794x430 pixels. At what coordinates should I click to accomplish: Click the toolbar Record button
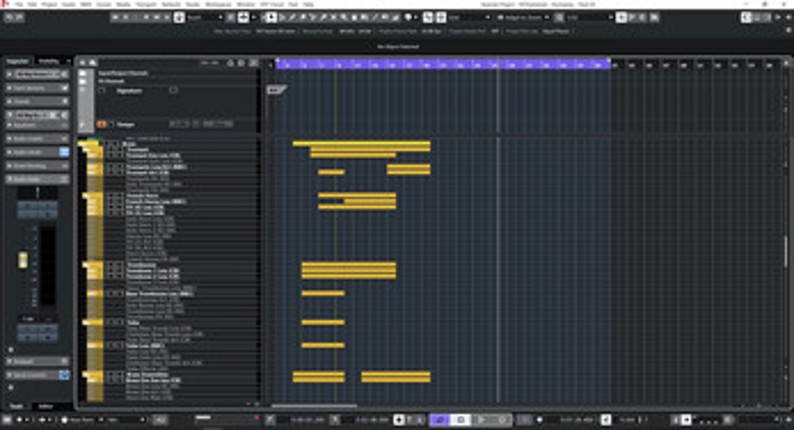click(x=167, y=17)
